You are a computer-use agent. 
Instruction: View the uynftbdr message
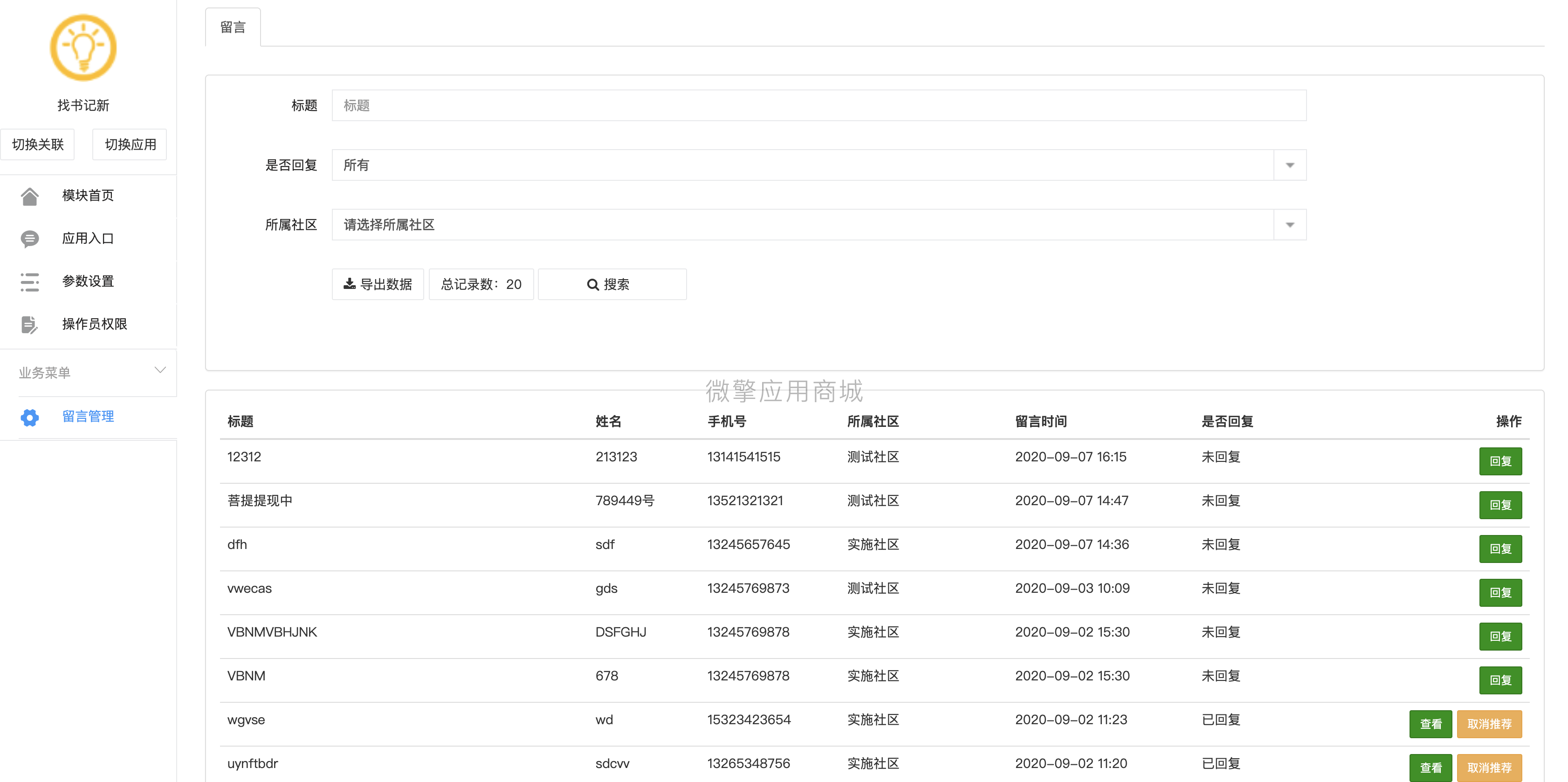pos(1430,768)
